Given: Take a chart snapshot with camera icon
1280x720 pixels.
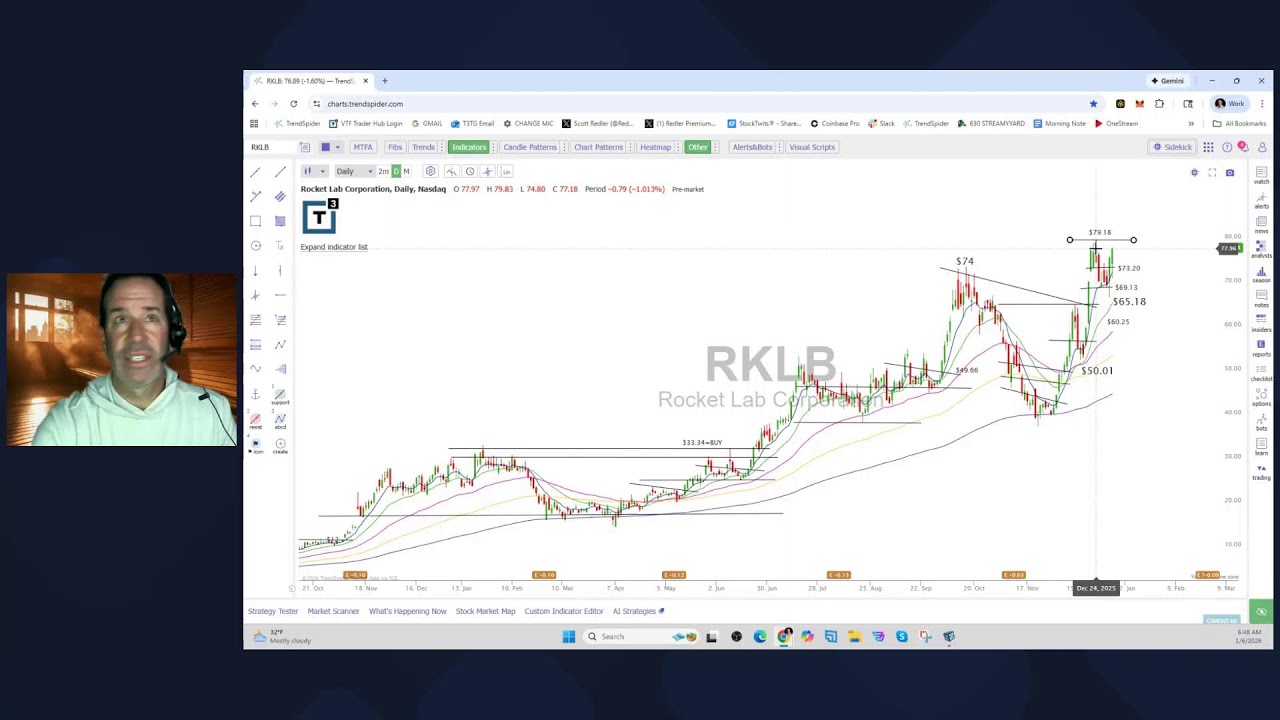Looking at the screenshot, I should coord(1230,172).
